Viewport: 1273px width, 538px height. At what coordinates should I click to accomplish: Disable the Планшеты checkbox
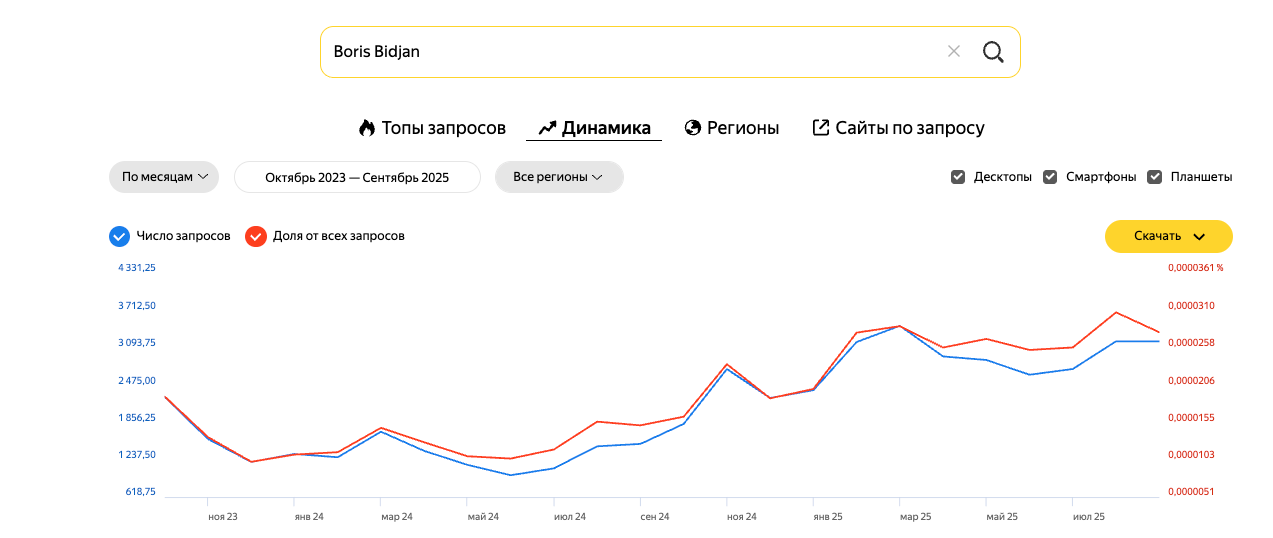click(1154, 177)
